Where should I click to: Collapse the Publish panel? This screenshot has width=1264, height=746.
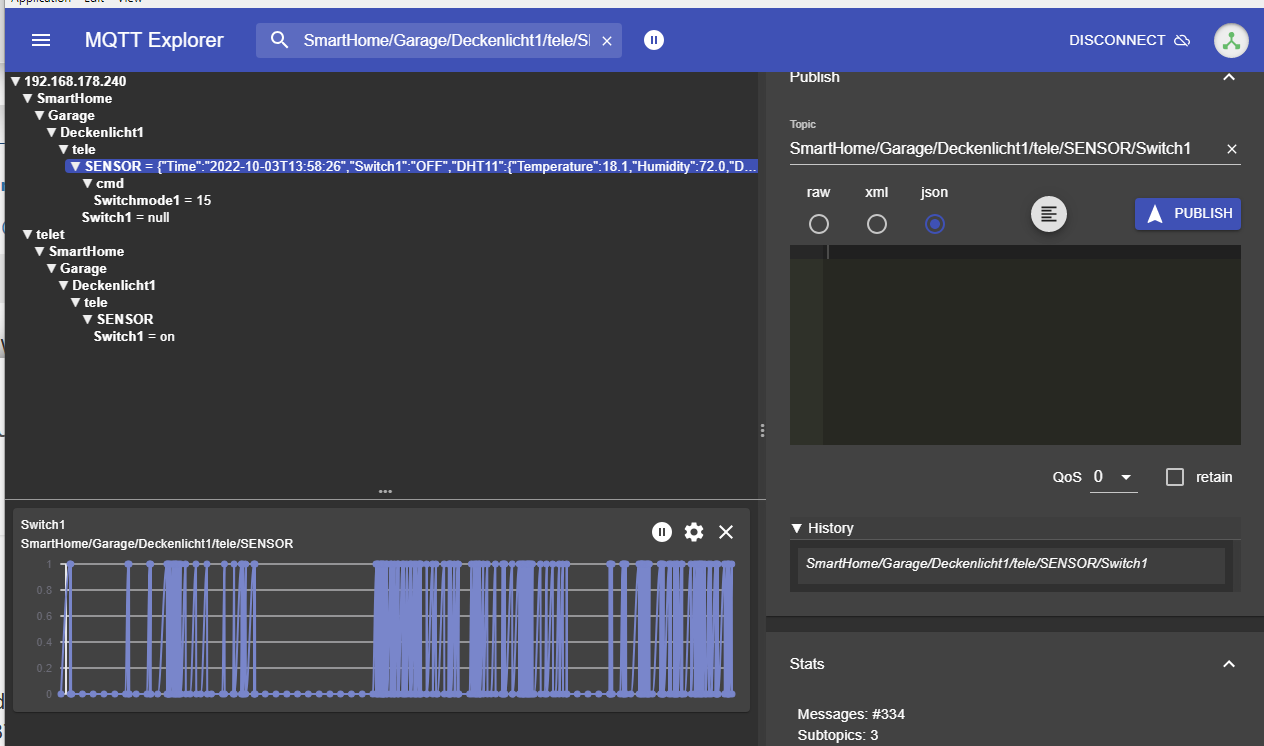click(x=1230, y=77)
